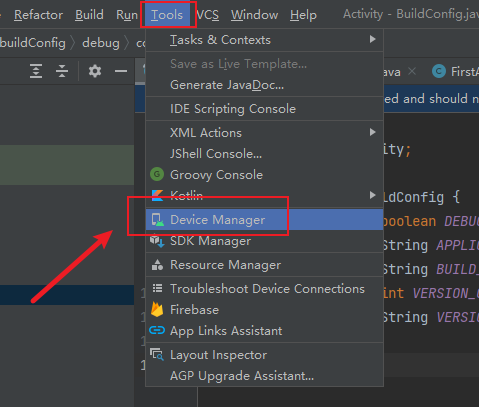This screenshot has width=479, height=407.
Task: Click the Layout Inspector magnifier icon
Action: click(x=157, y=354)
